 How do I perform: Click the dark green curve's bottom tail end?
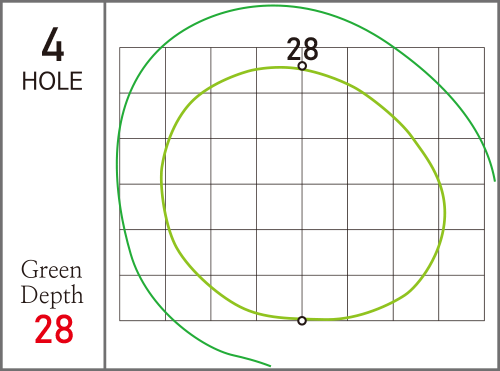point(269,366)
